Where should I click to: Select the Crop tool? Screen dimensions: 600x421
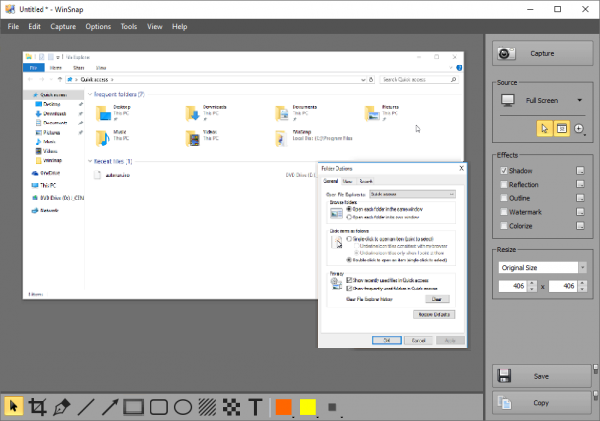click(38, 406)
